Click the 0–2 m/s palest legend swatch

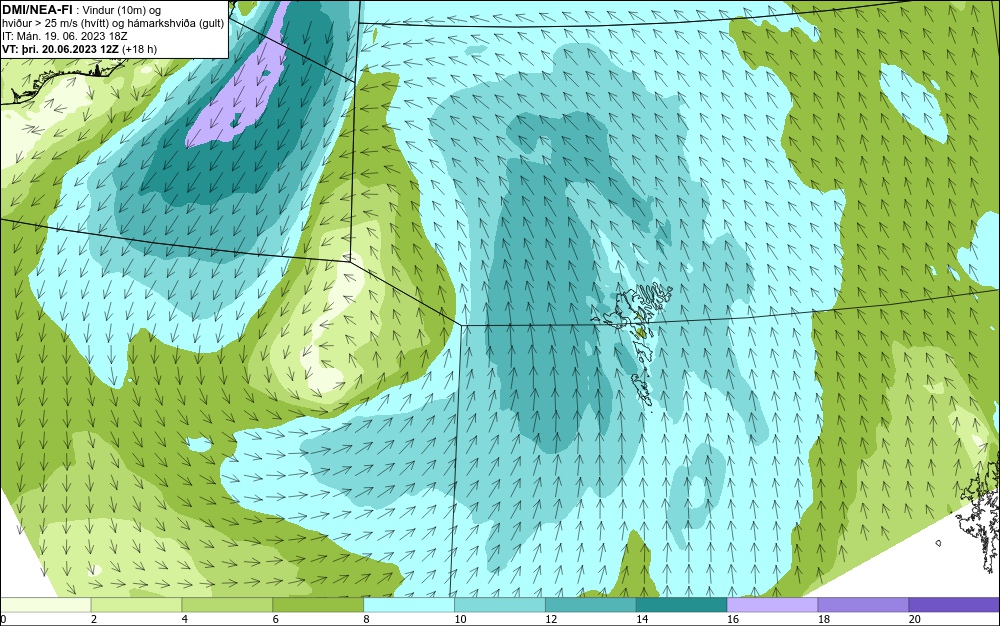[45, 604]
